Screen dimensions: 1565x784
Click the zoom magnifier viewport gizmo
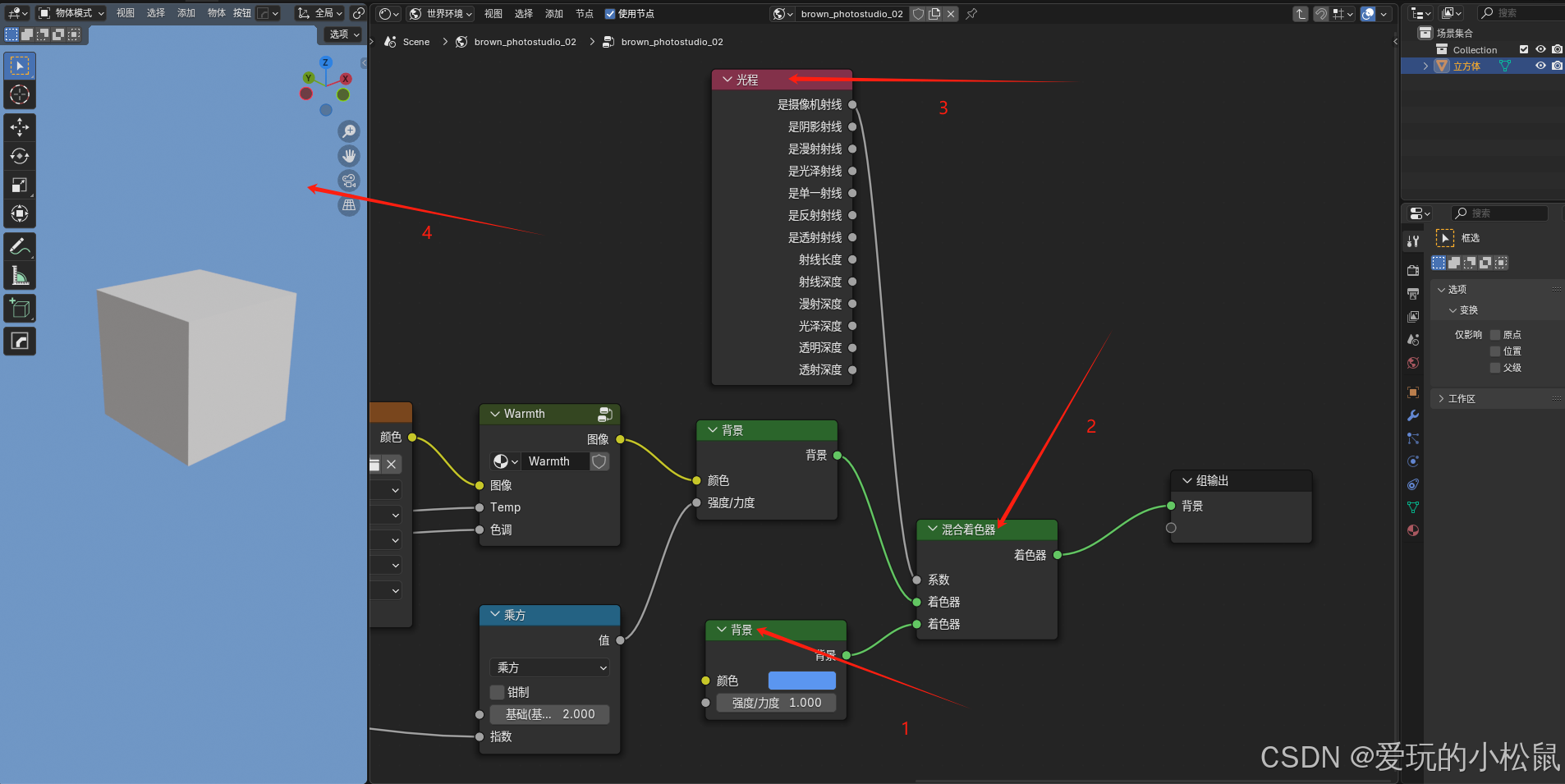[349, 131]
